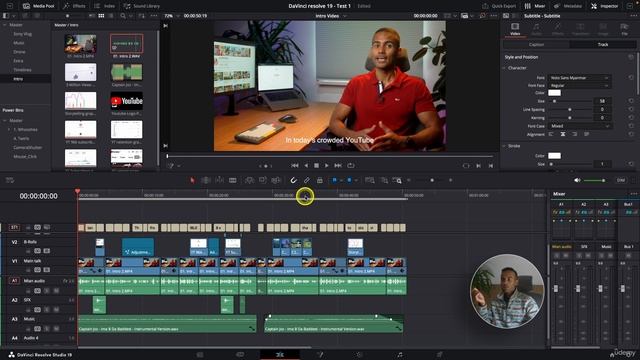
Task: Open the Font Face Regular dropdown
Action: tap(579, 85)
